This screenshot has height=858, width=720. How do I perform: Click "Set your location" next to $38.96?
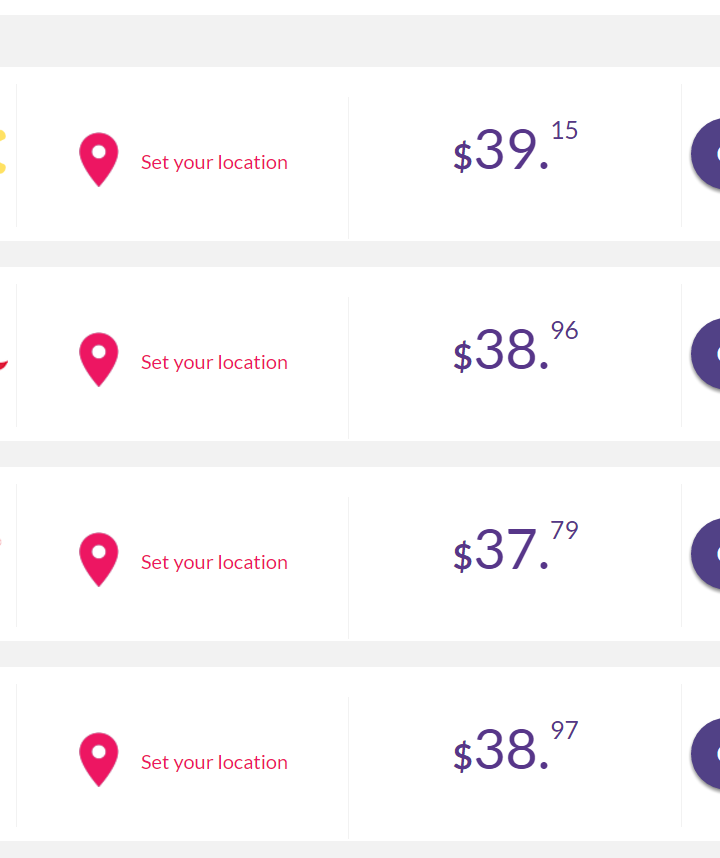click(214, 362)
